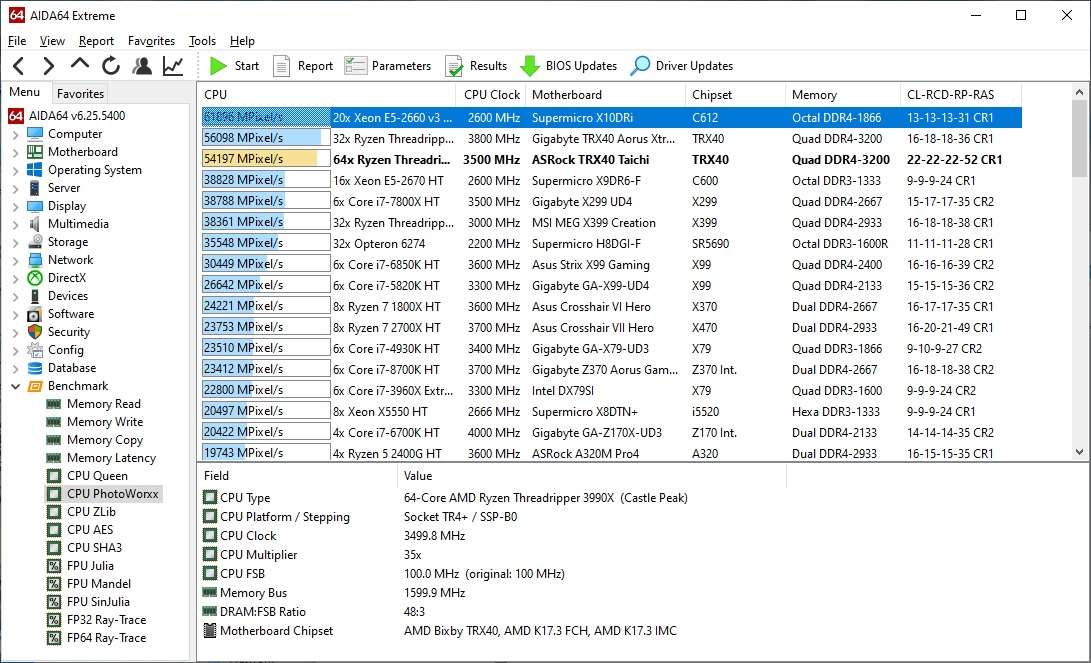The image size is (1091, 663).
Task: Select CPU Queen benchmark
Action: click(97, 476)
